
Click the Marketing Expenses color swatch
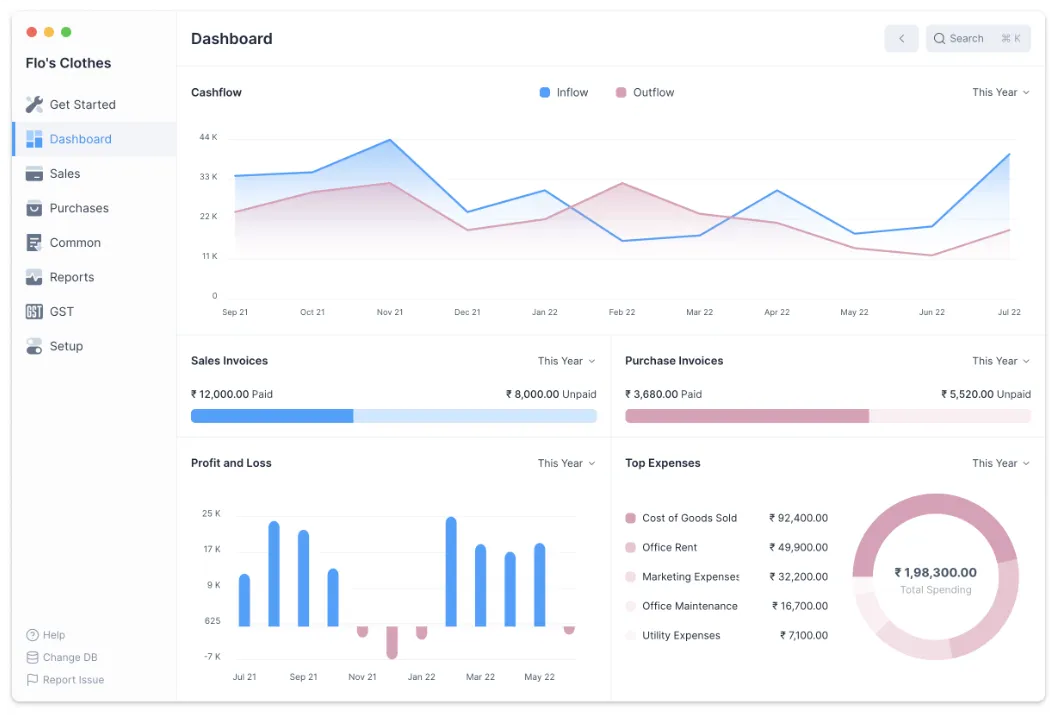pos(630,576)
